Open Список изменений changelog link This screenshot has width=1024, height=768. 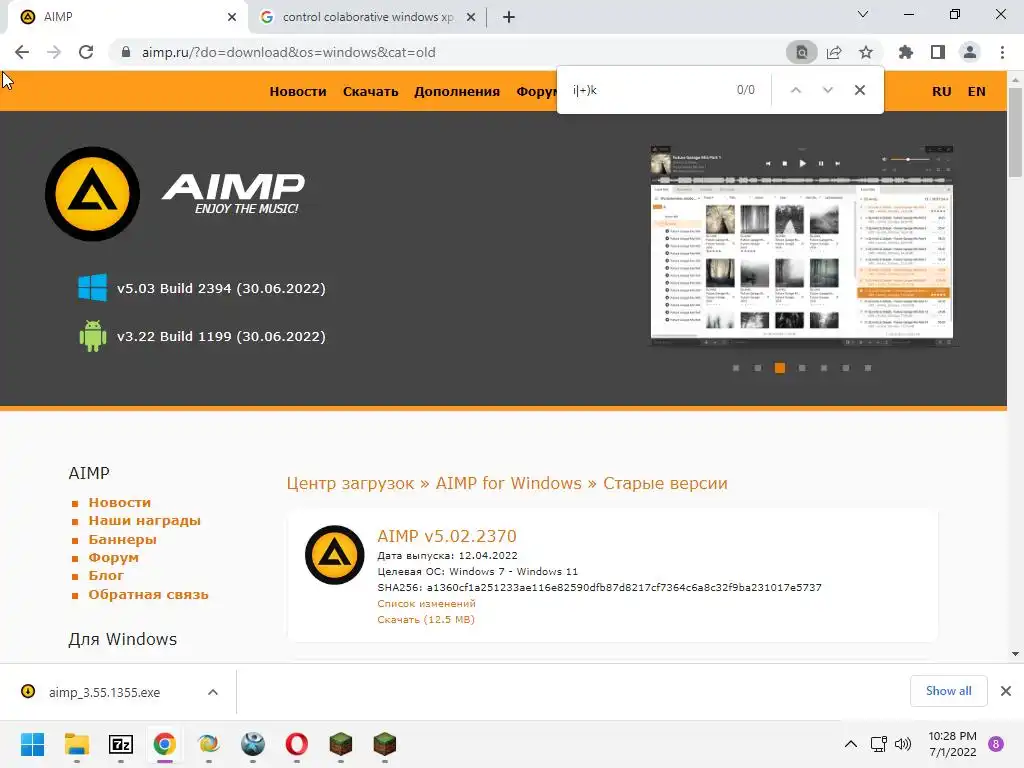426,604
